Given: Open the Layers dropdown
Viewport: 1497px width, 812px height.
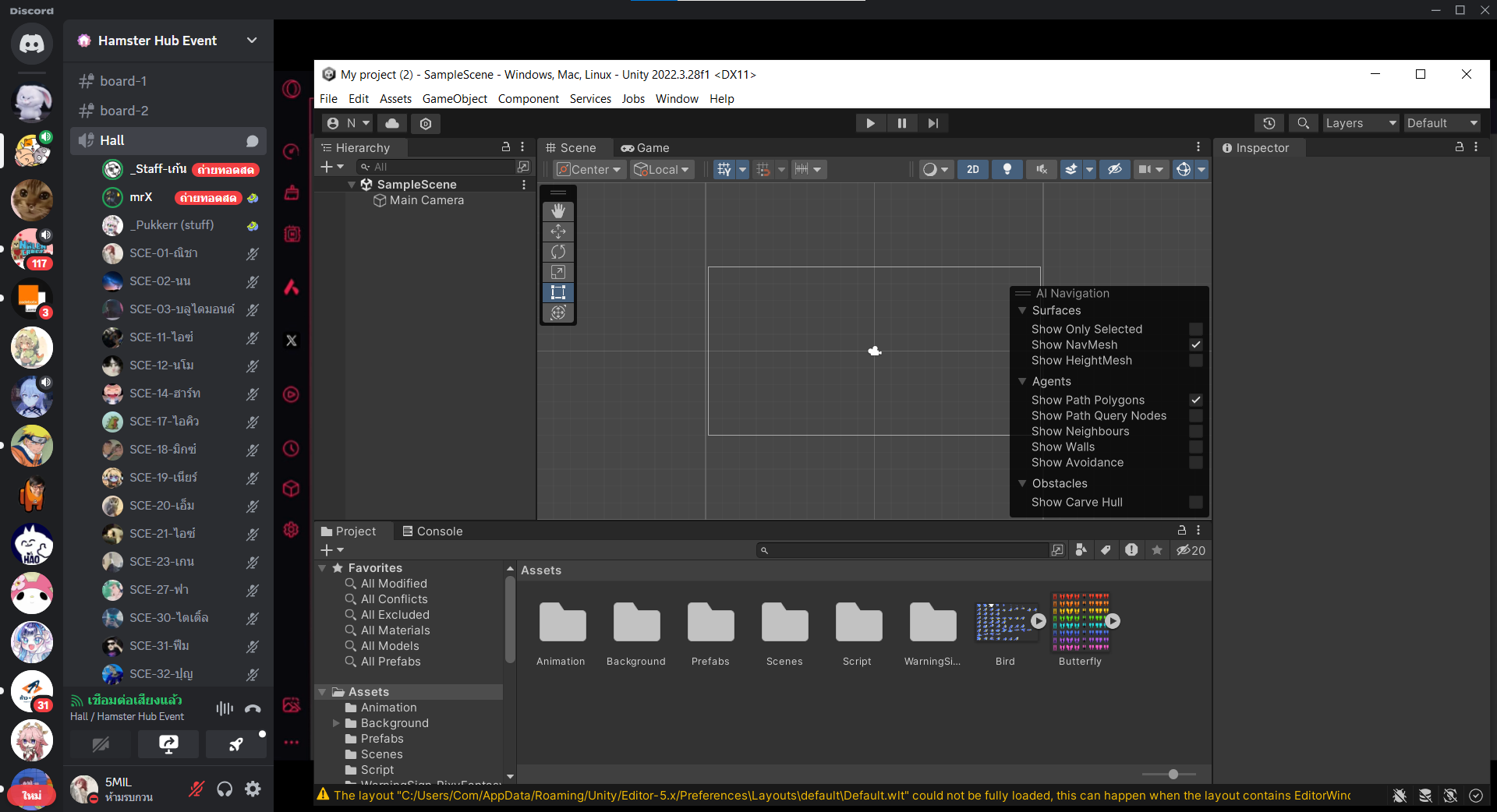Looking at the screenshot, I should [x=1360, y=122].
